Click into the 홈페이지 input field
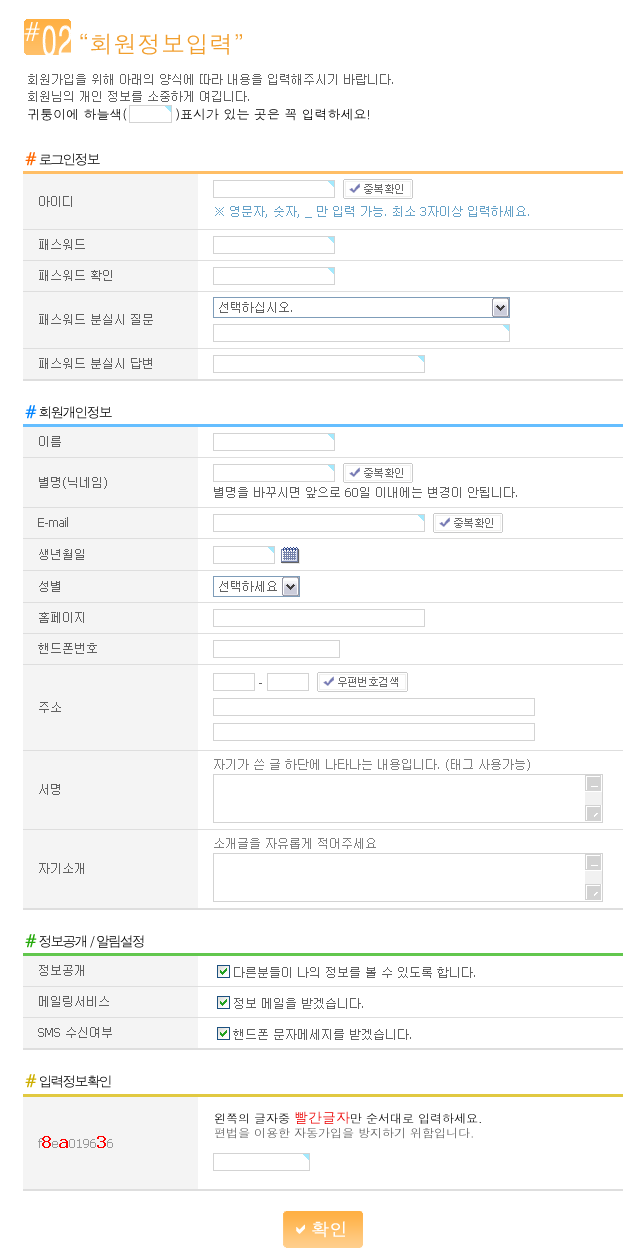644x1255 pixels. pos(318,618)
